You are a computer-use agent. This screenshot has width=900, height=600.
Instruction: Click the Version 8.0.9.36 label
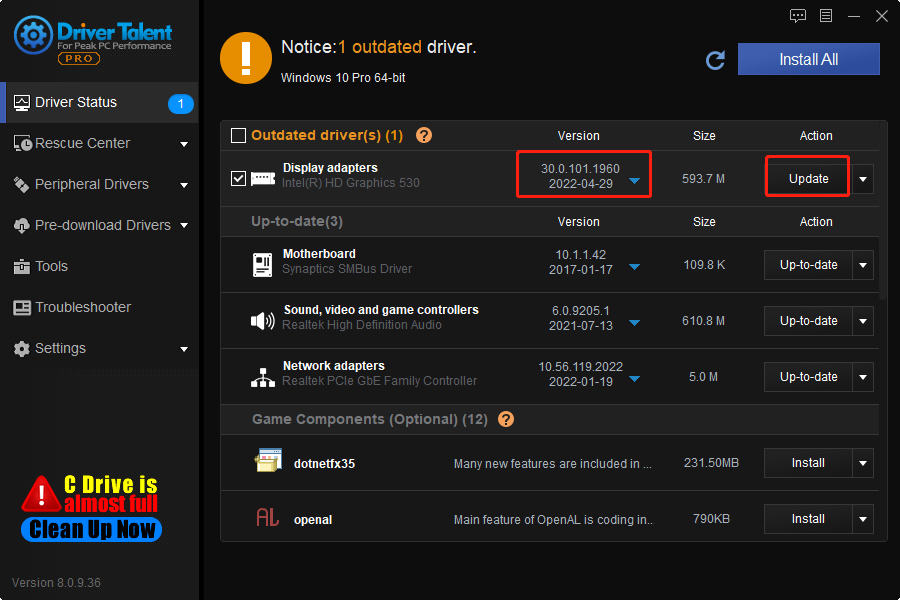click(x=56, y=583)
